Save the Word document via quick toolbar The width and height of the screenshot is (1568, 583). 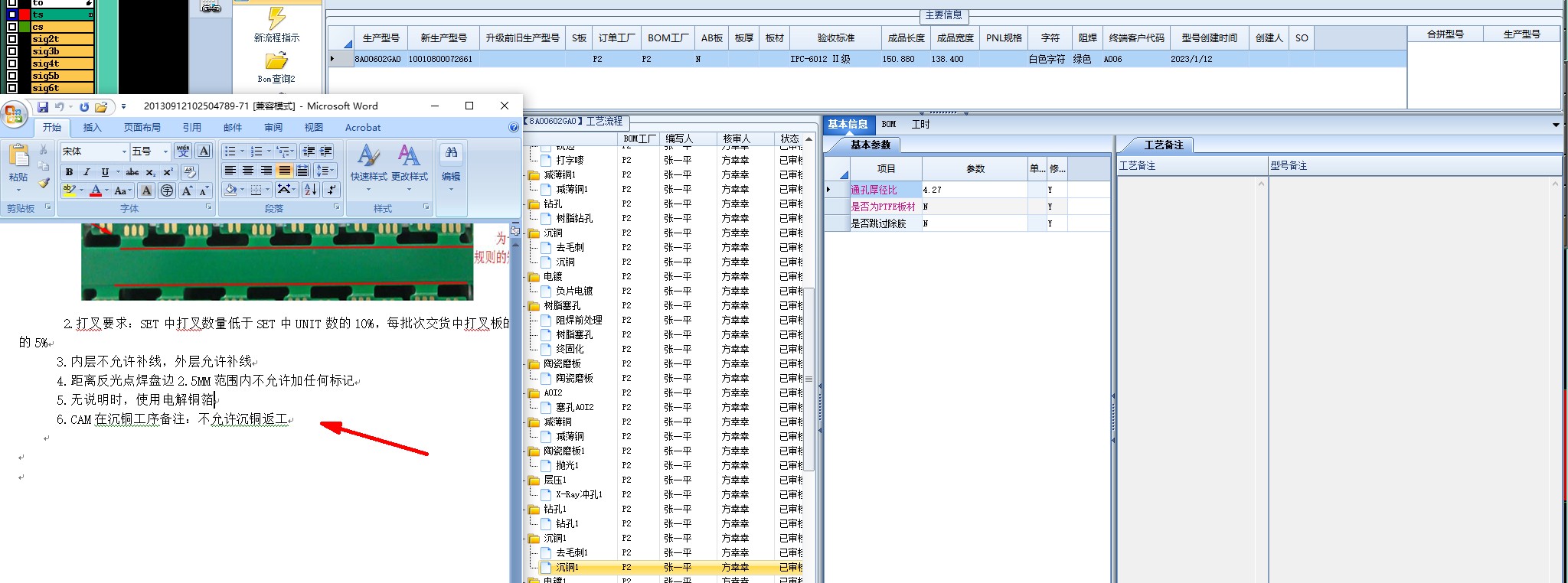click(43, 107)
